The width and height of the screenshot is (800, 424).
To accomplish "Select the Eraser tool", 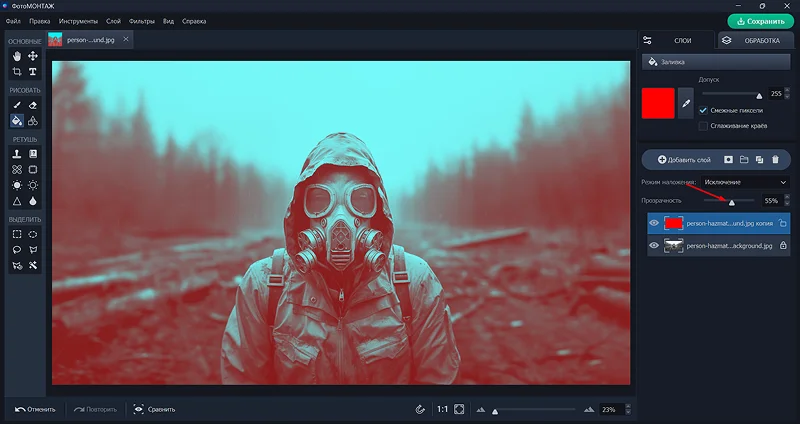I will [33, 105].
